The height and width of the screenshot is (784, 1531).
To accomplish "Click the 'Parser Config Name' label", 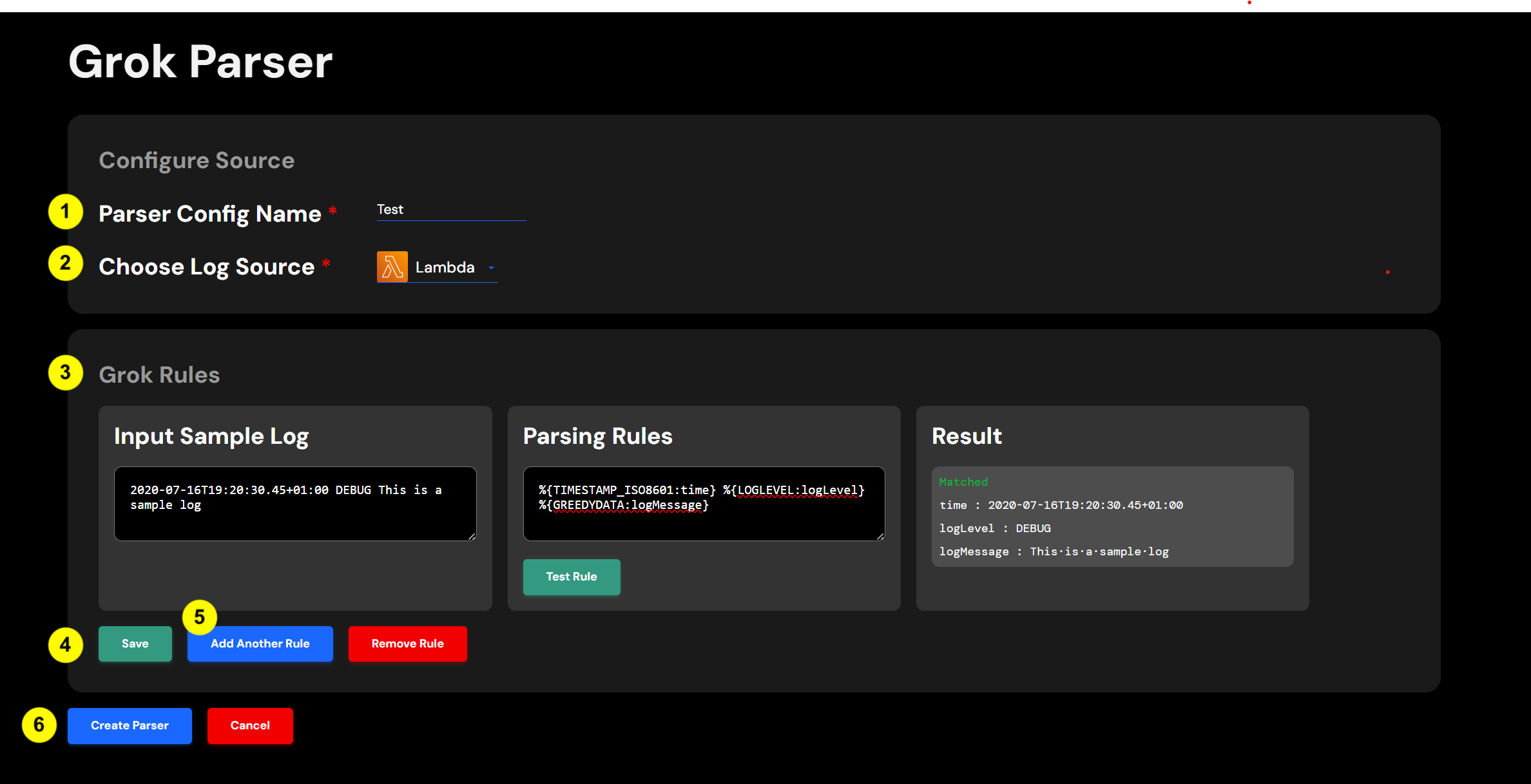I will click(x=210, y=214).
